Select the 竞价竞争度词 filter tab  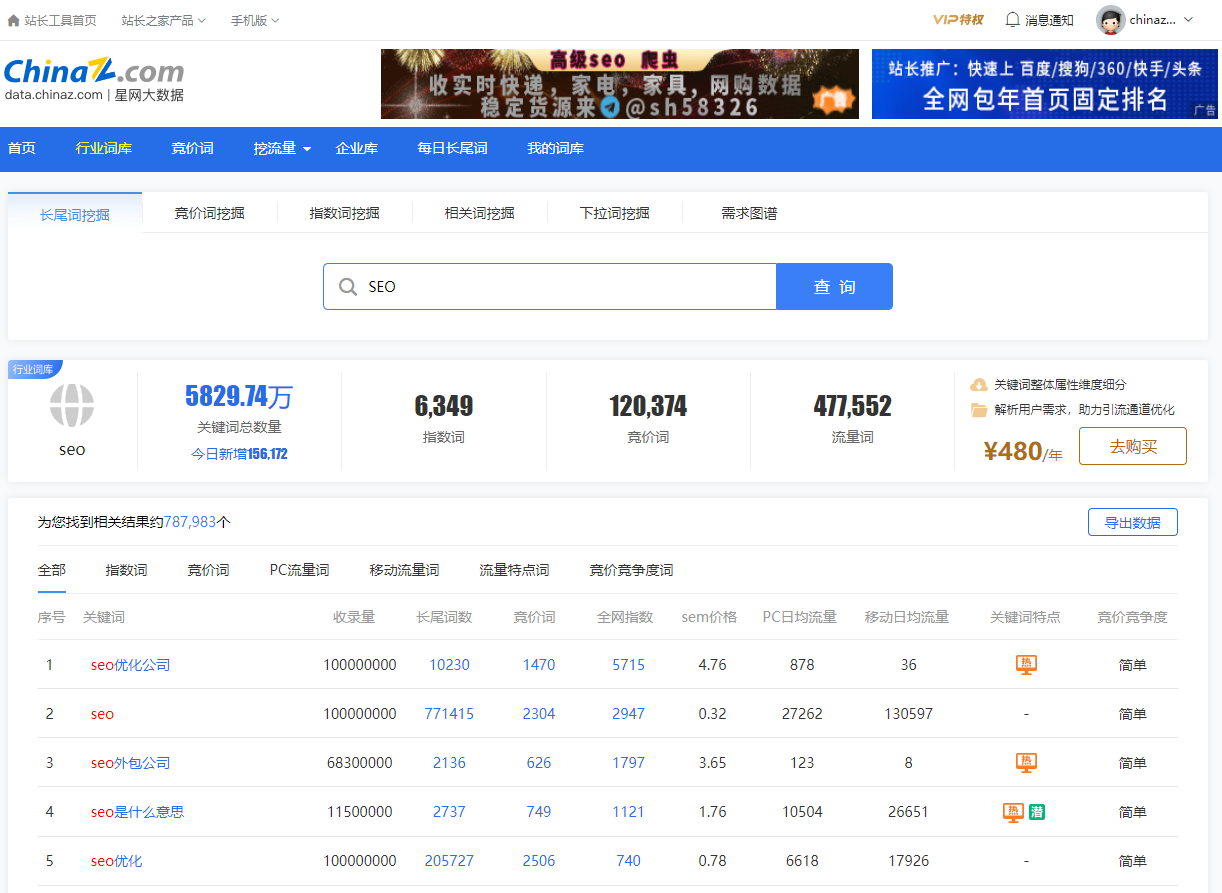(x=631, y=570)
